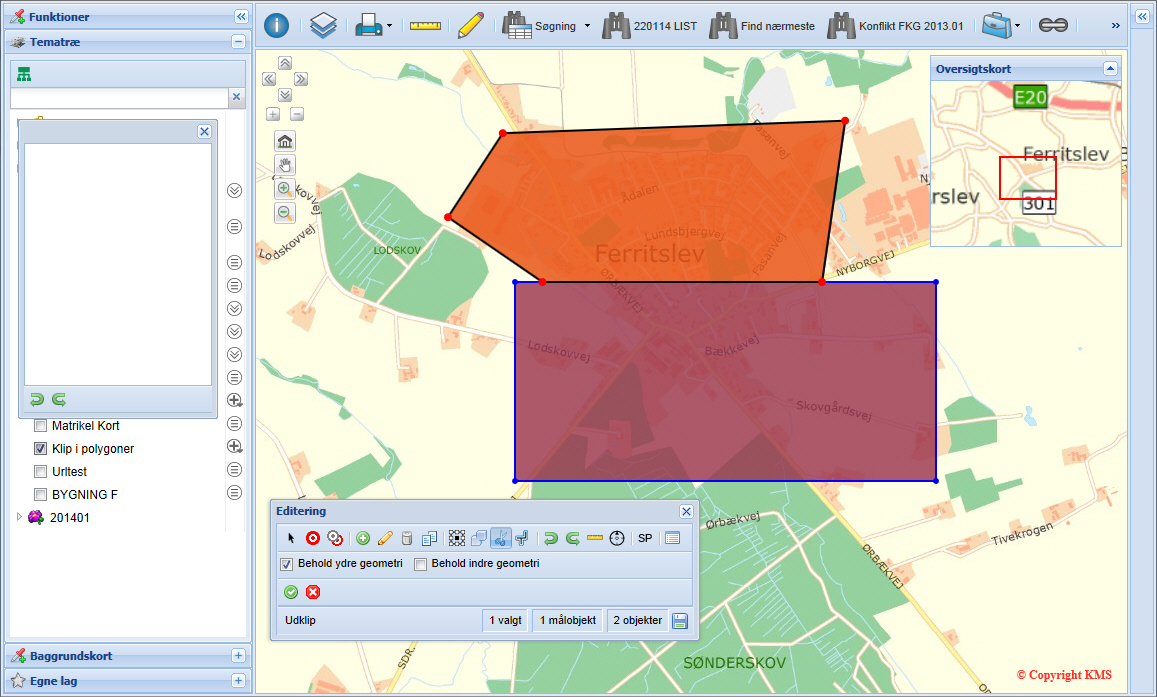Image resolution: width=1157 pixels, height=697 pixels.
Task: Select the hand pan tool on map
Action: click(285, 164)
